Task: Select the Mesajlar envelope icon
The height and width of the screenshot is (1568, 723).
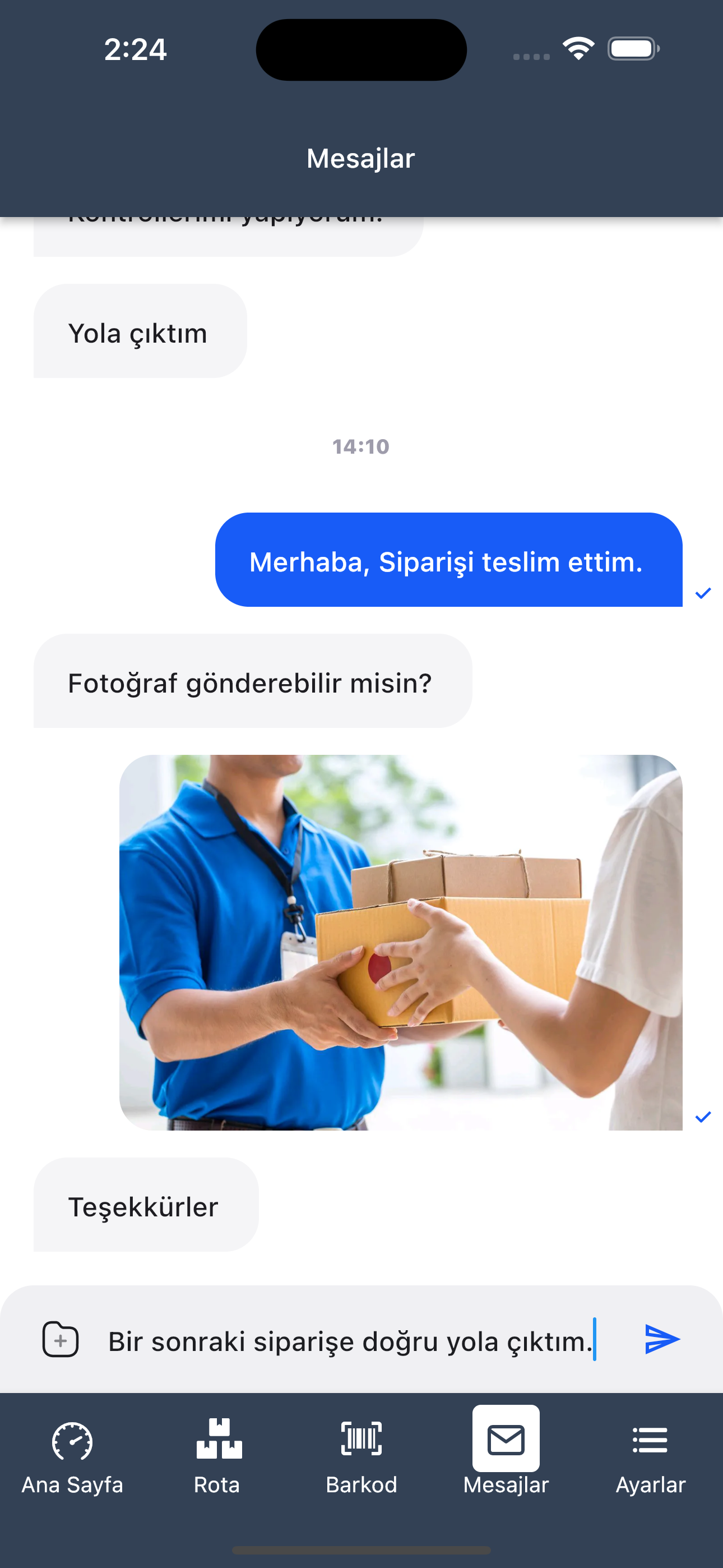Action: point(506,1438)
